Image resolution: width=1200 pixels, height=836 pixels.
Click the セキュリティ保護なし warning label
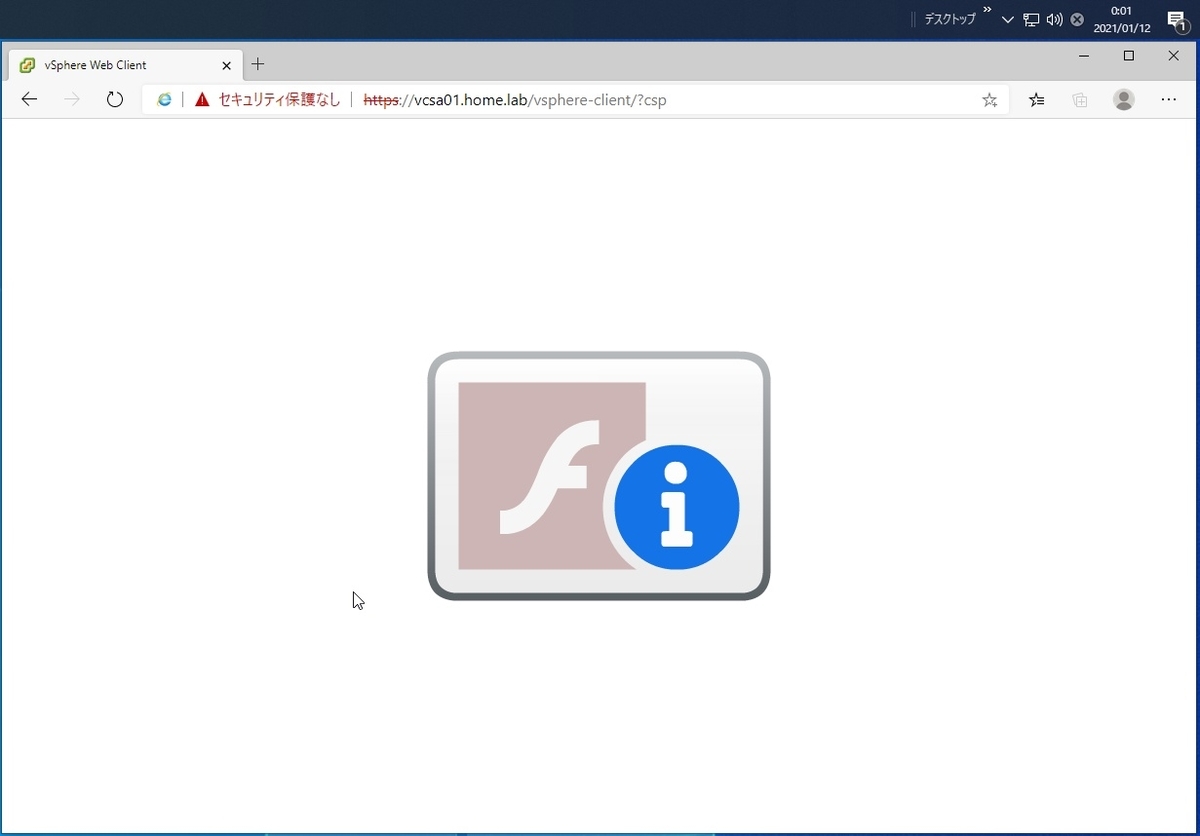click(x=279, y=99)
